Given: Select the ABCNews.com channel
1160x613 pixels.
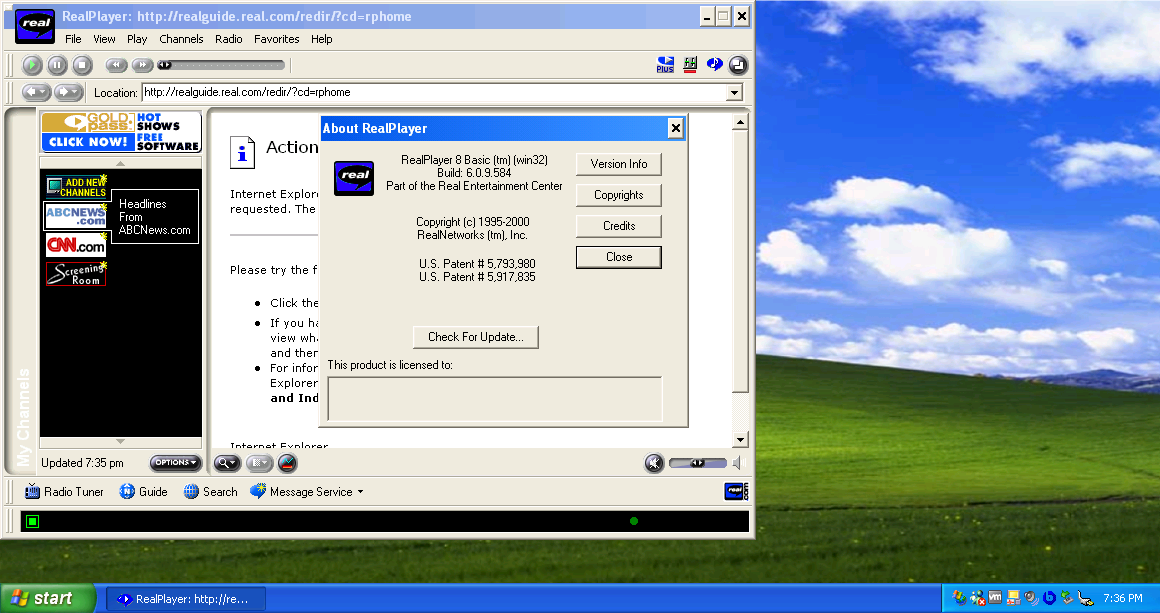Looking at the screenshot, I should pyautogui.click(x=75, y=216).
